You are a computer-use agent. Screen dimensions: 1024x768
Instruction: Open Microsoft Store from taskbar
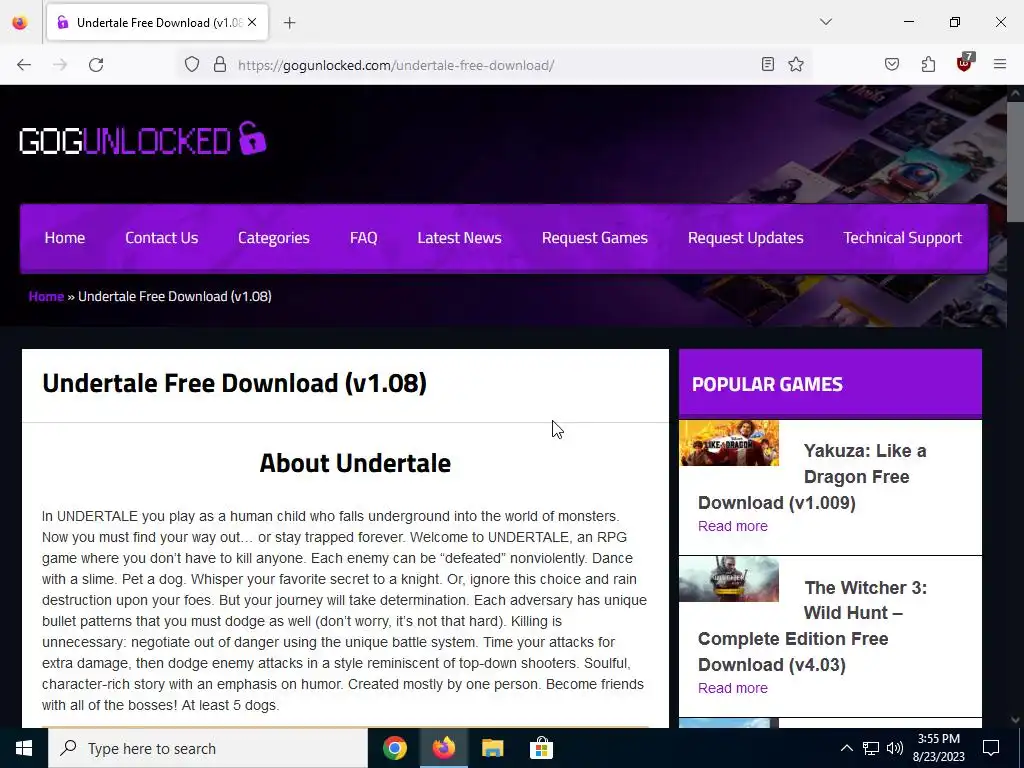point(541,748)
